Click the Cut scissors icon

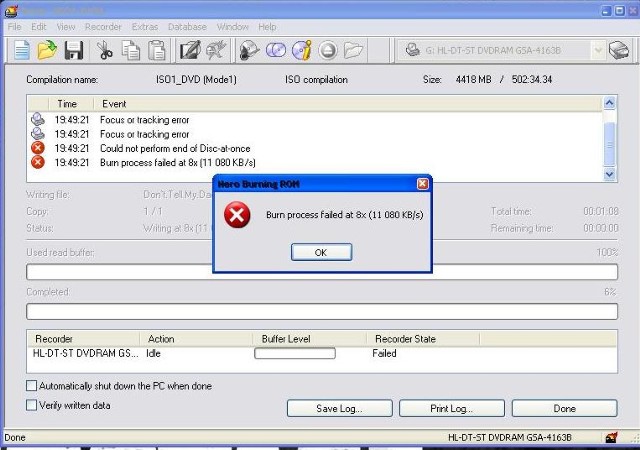coord(104,51)
